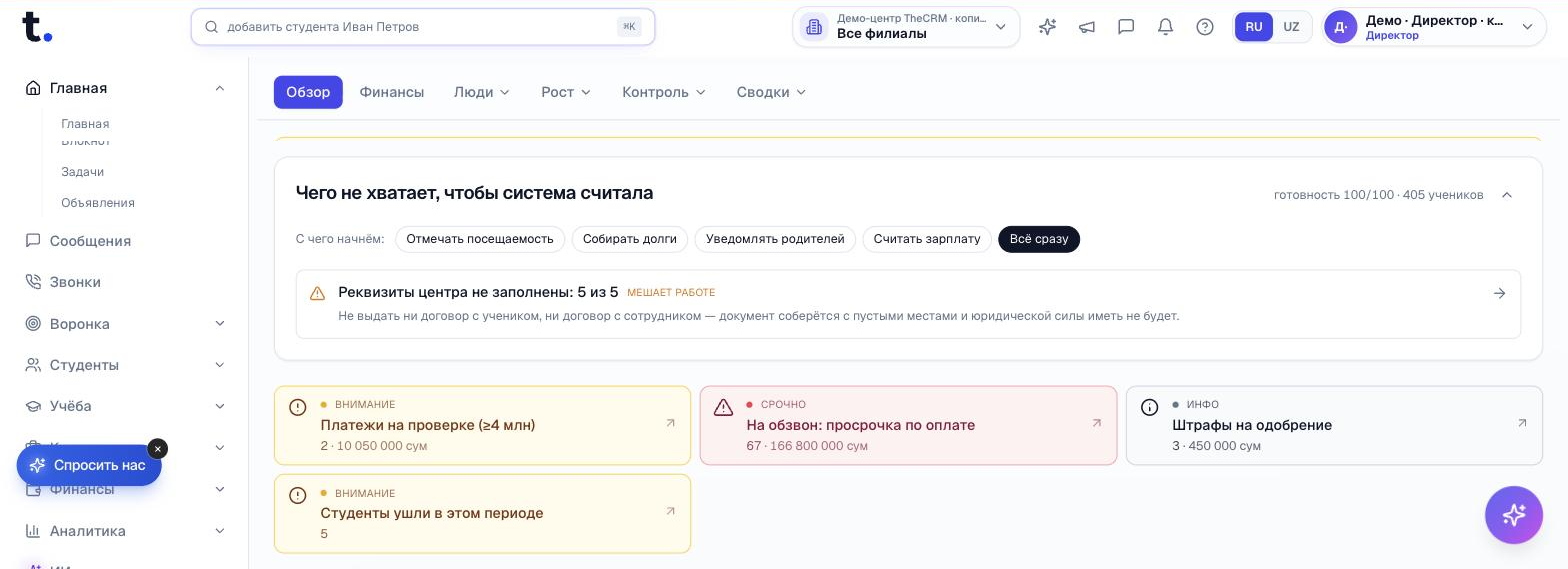Select Отмечать посещаемость chip
Screen dimensions: 1568x569
pos(480,239)
